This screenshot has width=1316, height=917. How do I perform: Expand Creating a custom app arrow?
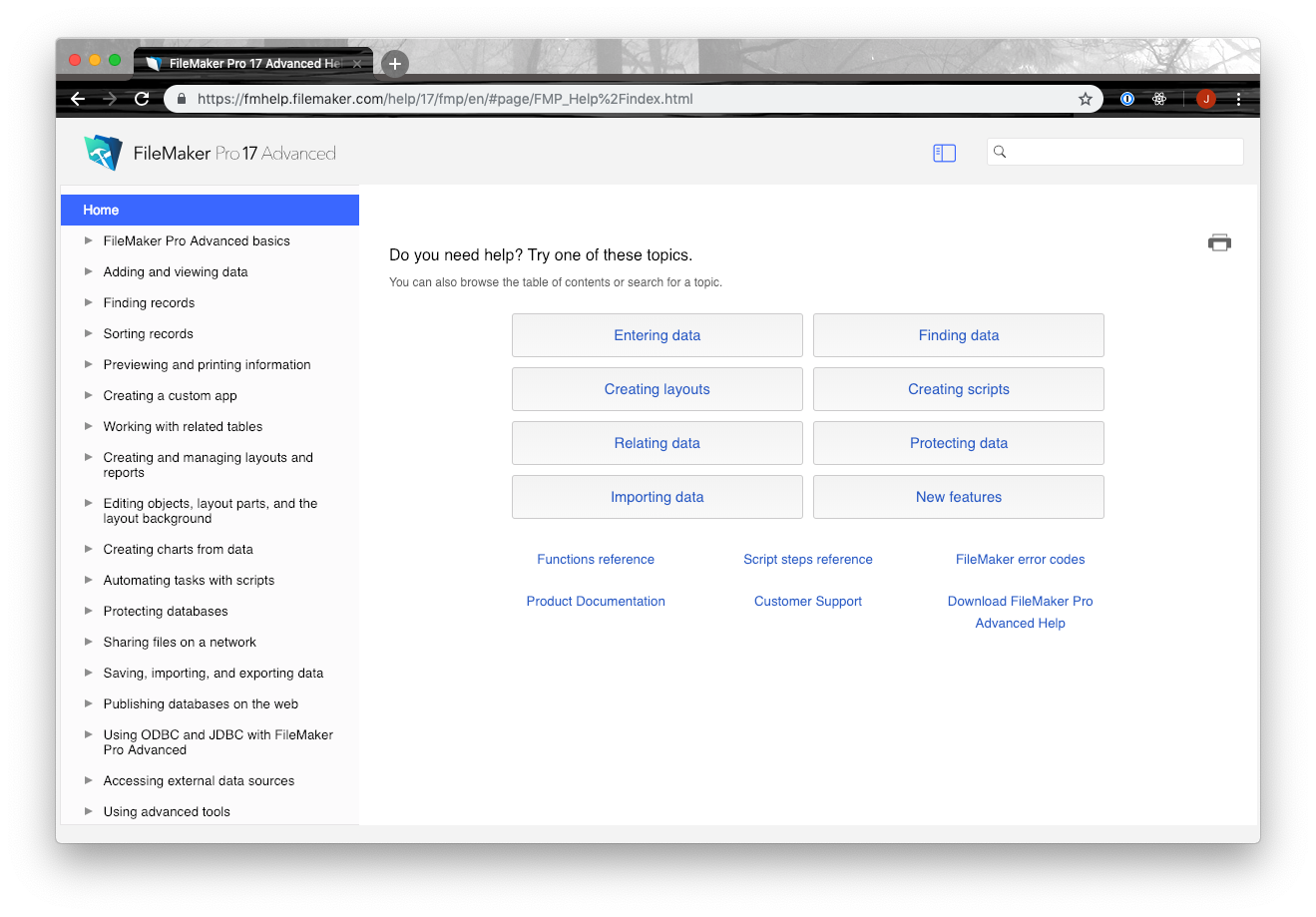pos(89,395)
